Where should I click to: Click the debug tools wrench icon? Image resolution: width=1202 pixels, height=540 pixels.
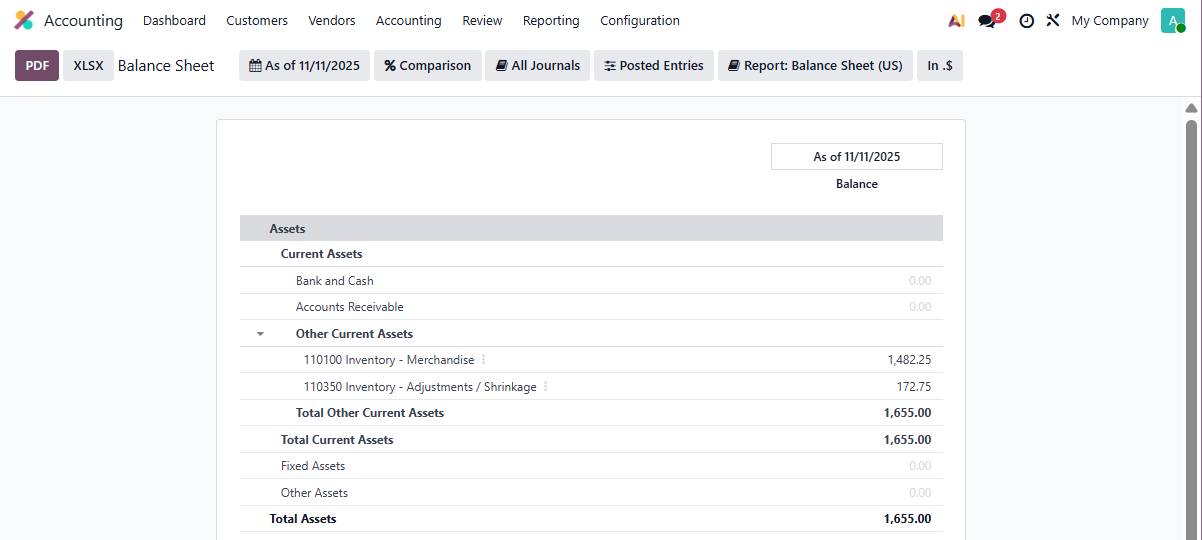[x=1053, y=20]
